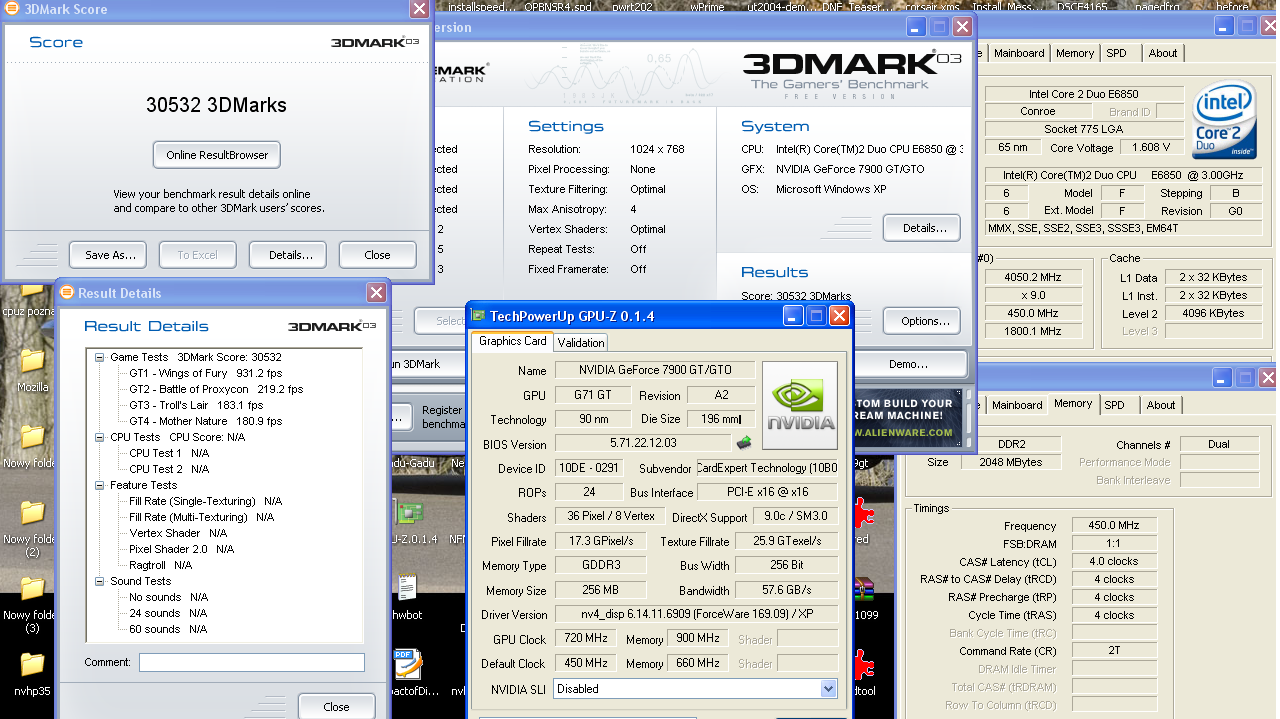Collapse the CPU Tests tree node
This screenshot has width=1280, height=719.
coord(100,437)
